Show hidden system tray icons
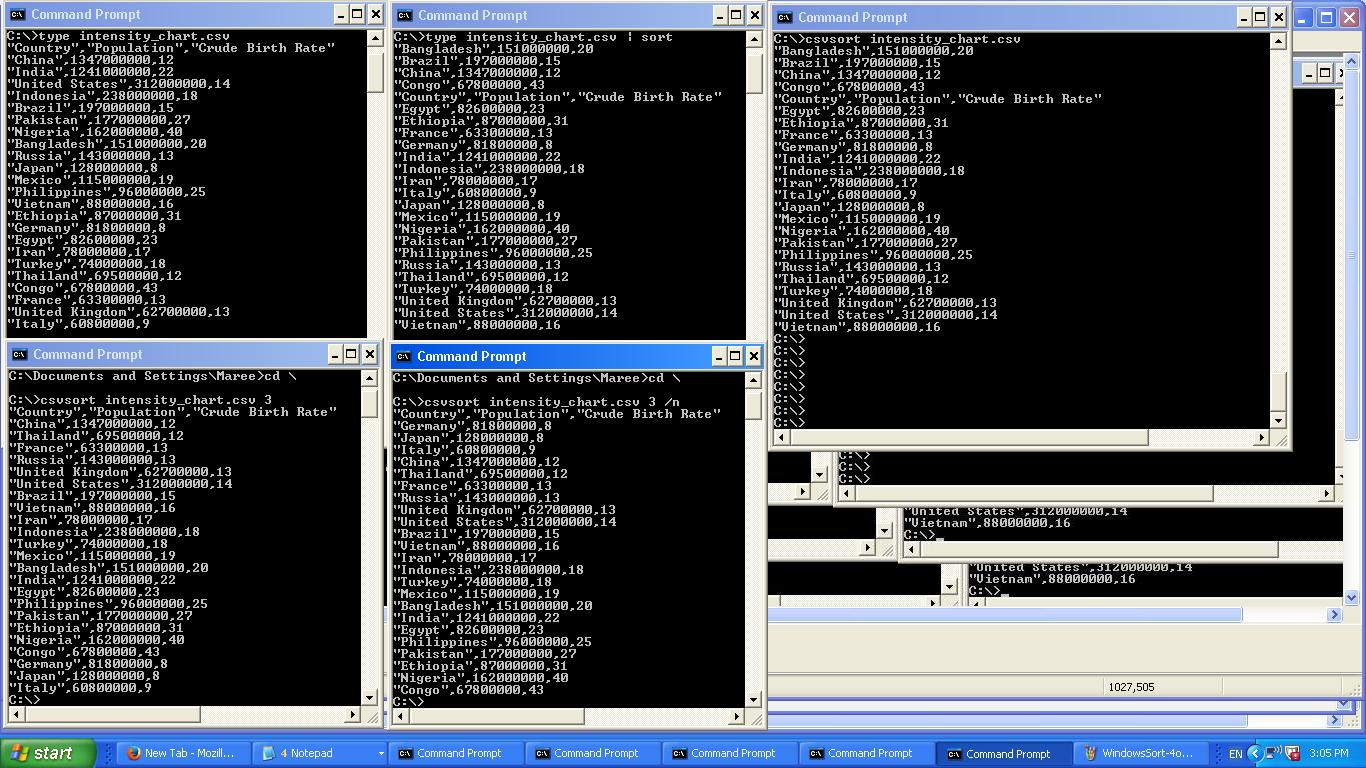Image resolution: width=1366 pixels, height=768 pixels. coord(1254,753)
